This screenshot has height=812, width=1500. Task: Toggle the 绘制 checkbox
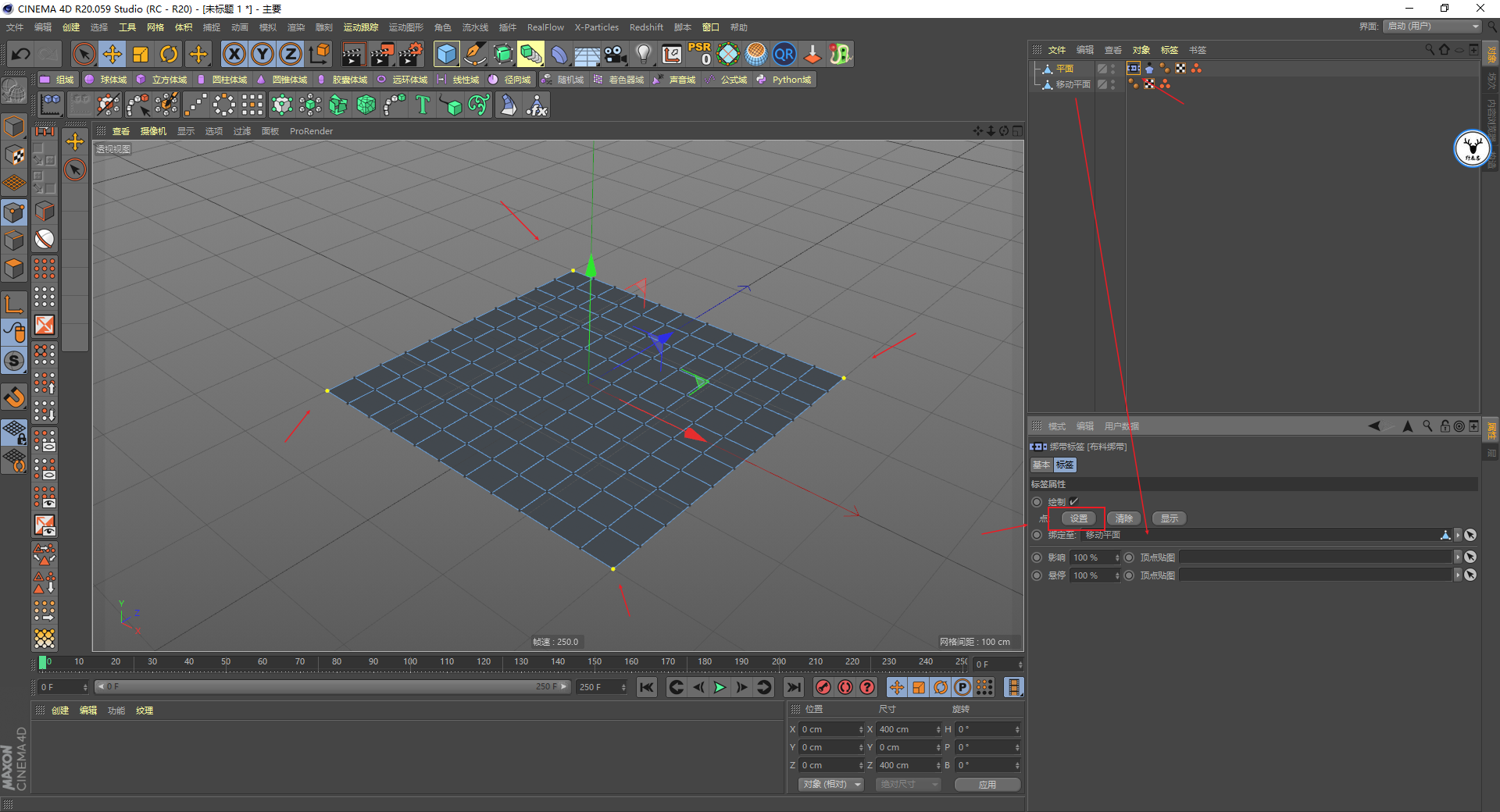[x=1074, y=501]
